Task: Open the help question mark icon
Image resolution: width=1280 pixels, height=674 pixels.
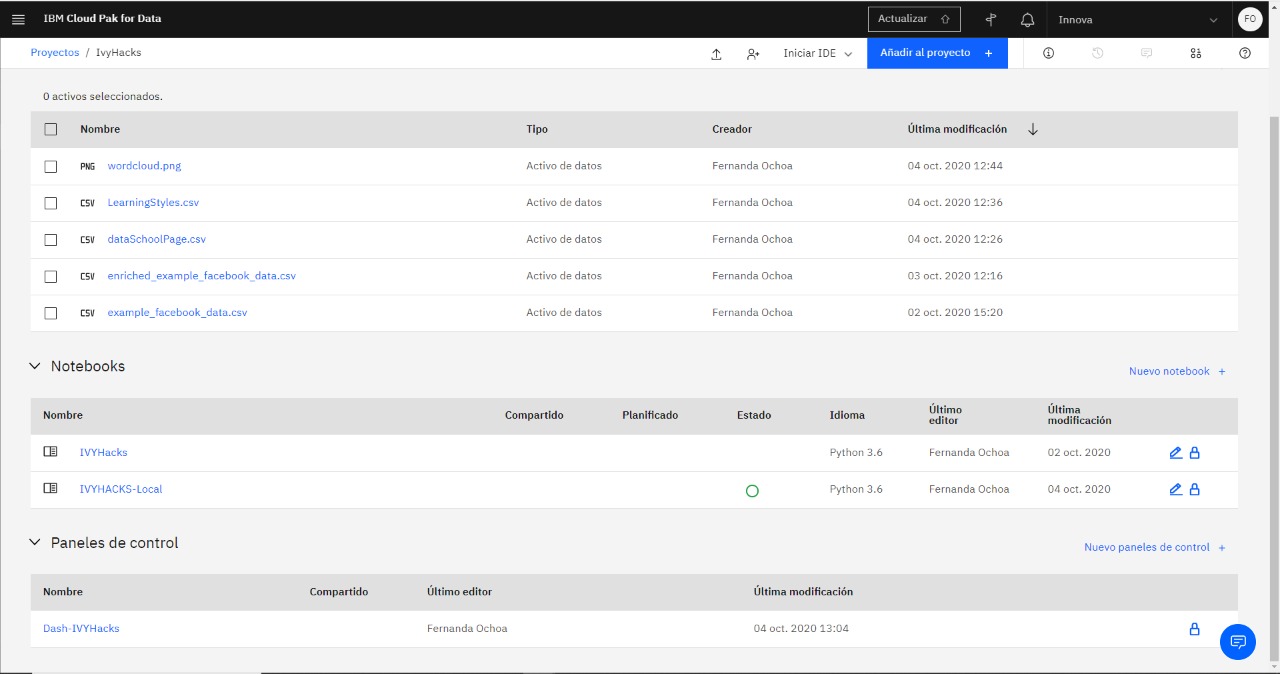Action: coord(1244,53)
